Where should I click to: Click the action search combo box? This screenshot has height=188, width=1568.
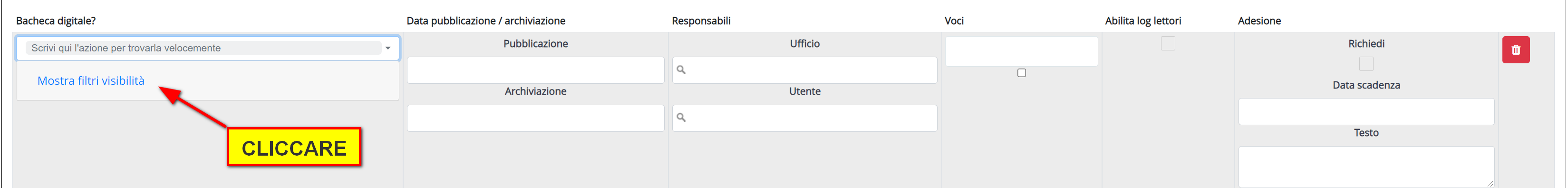point(208,48)
